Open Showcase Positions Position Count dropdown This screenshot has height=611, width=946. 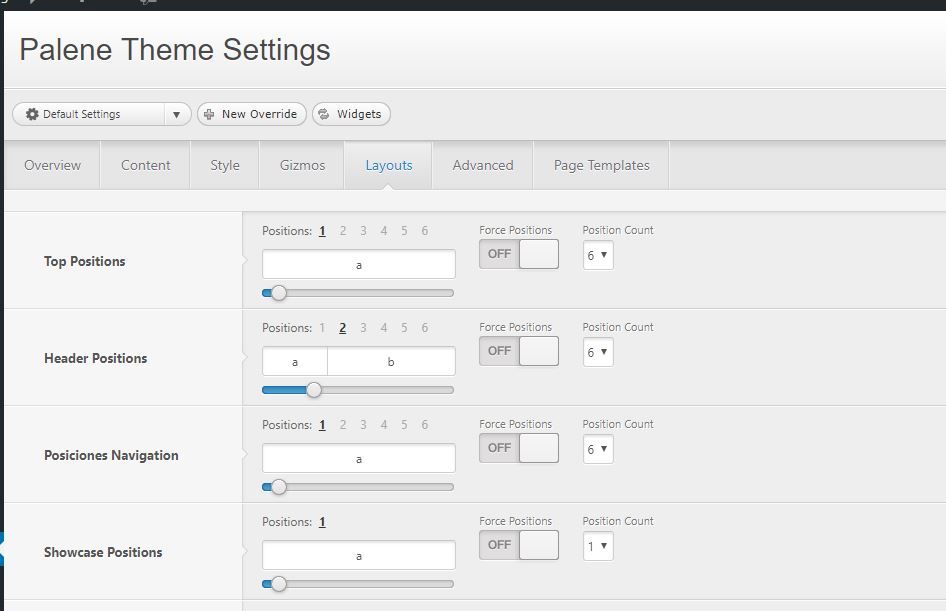(x=598, y=546)
